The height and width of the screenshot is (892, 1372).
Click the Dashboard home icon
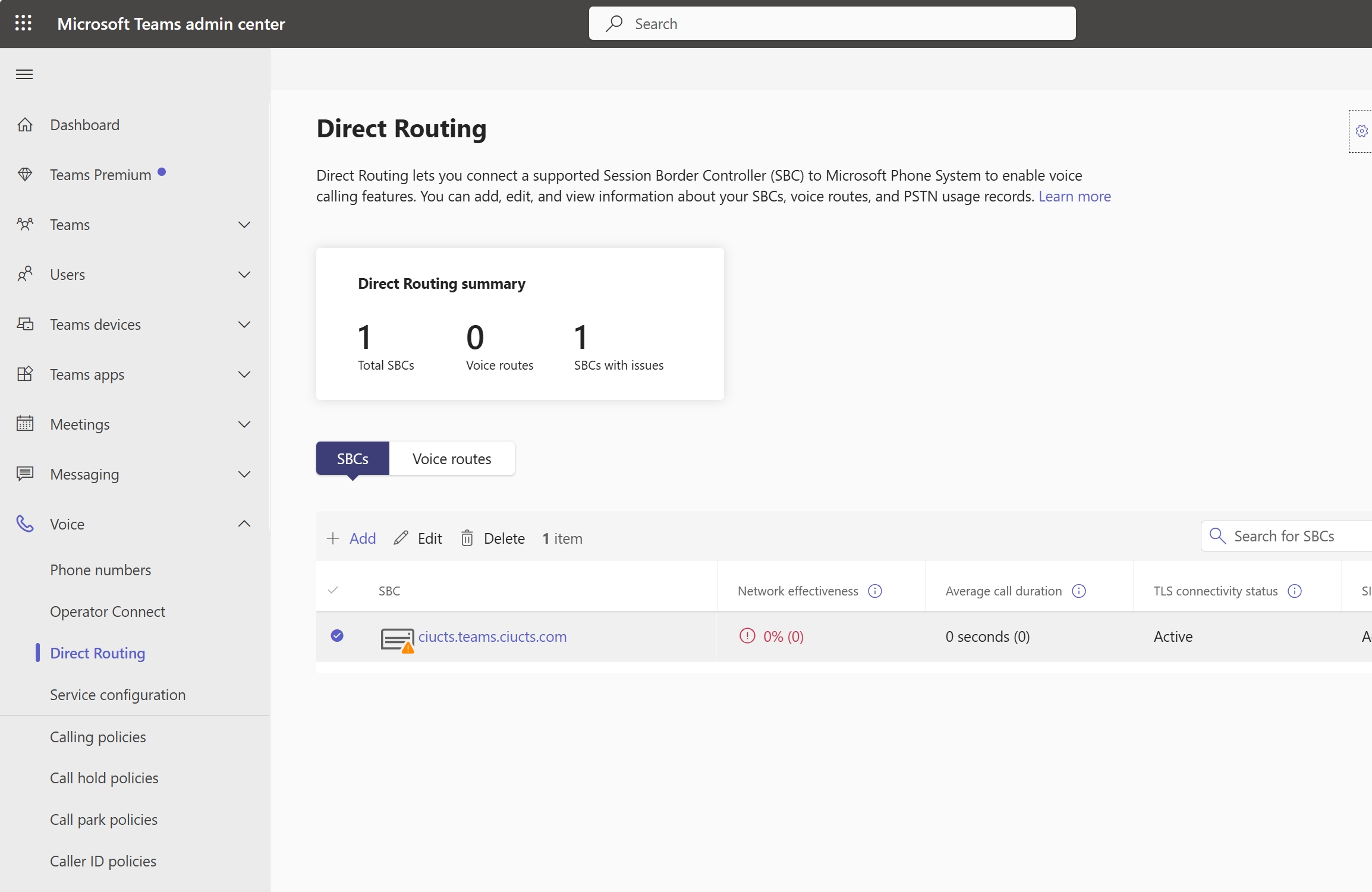click(25, 125)
